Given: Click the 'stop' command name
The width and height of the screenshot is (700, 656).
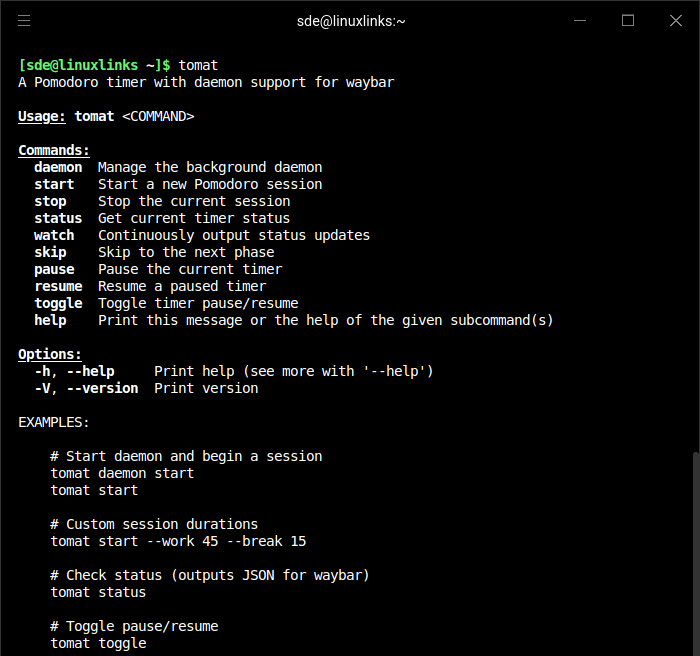Looking at the screenshot, I should (50, 201).
